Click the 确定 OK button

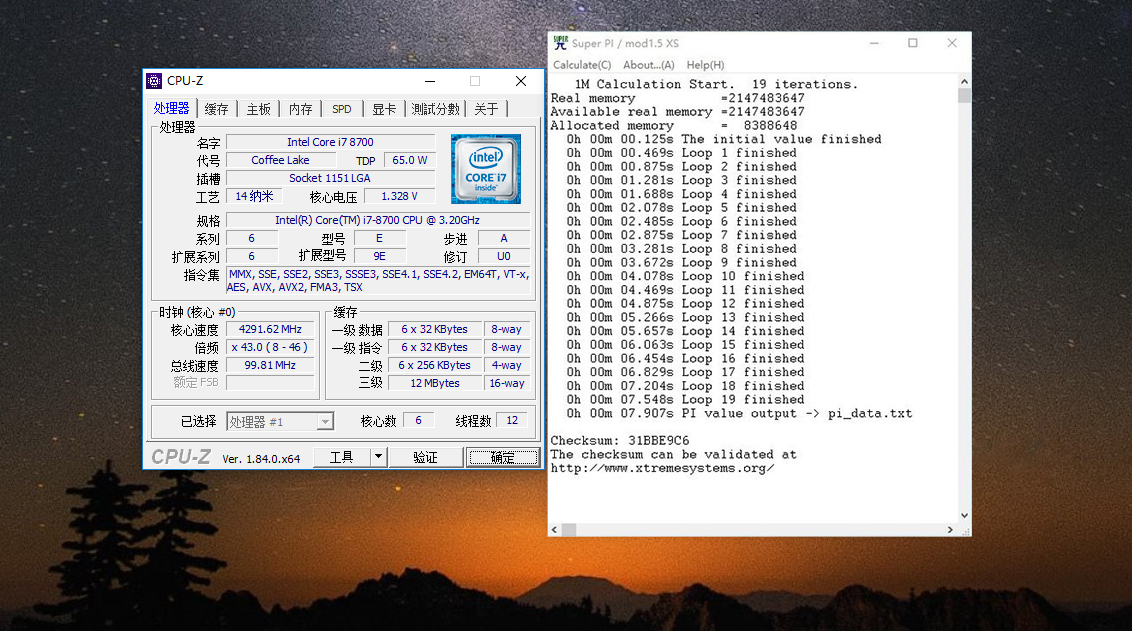[x=502, y=457]
